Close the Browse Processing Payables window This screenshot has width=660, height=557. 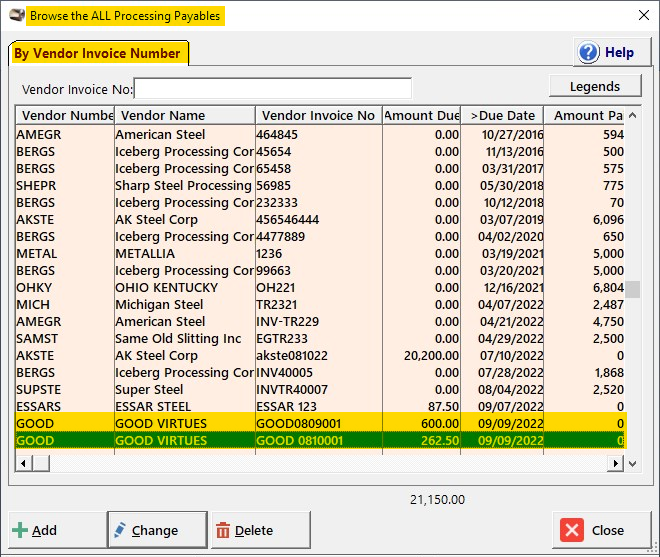(x=644, y=16)
